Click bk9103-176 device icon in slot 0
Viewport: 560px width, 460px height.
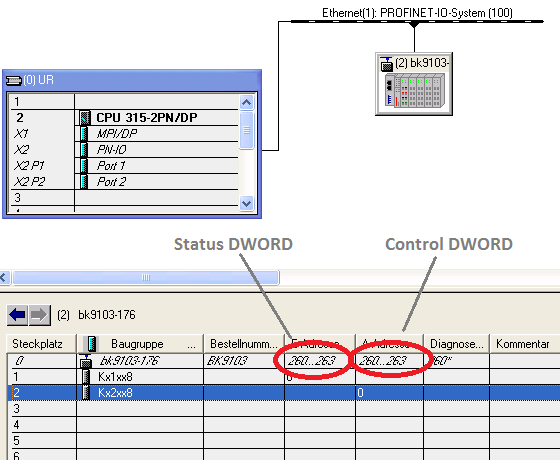[x=86, y=361]
